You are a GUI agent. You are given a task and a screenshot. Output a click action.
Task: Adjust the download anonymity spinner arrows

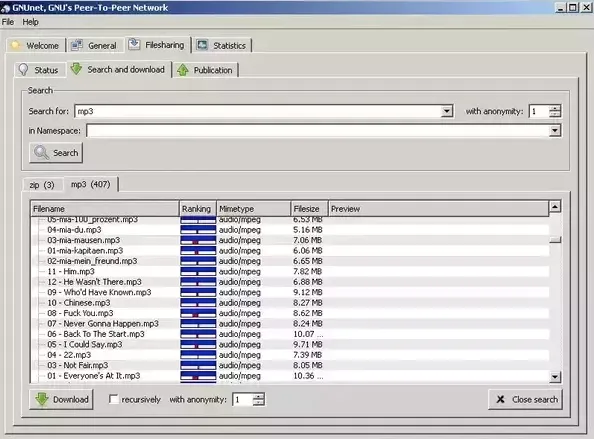click(258, 399)
